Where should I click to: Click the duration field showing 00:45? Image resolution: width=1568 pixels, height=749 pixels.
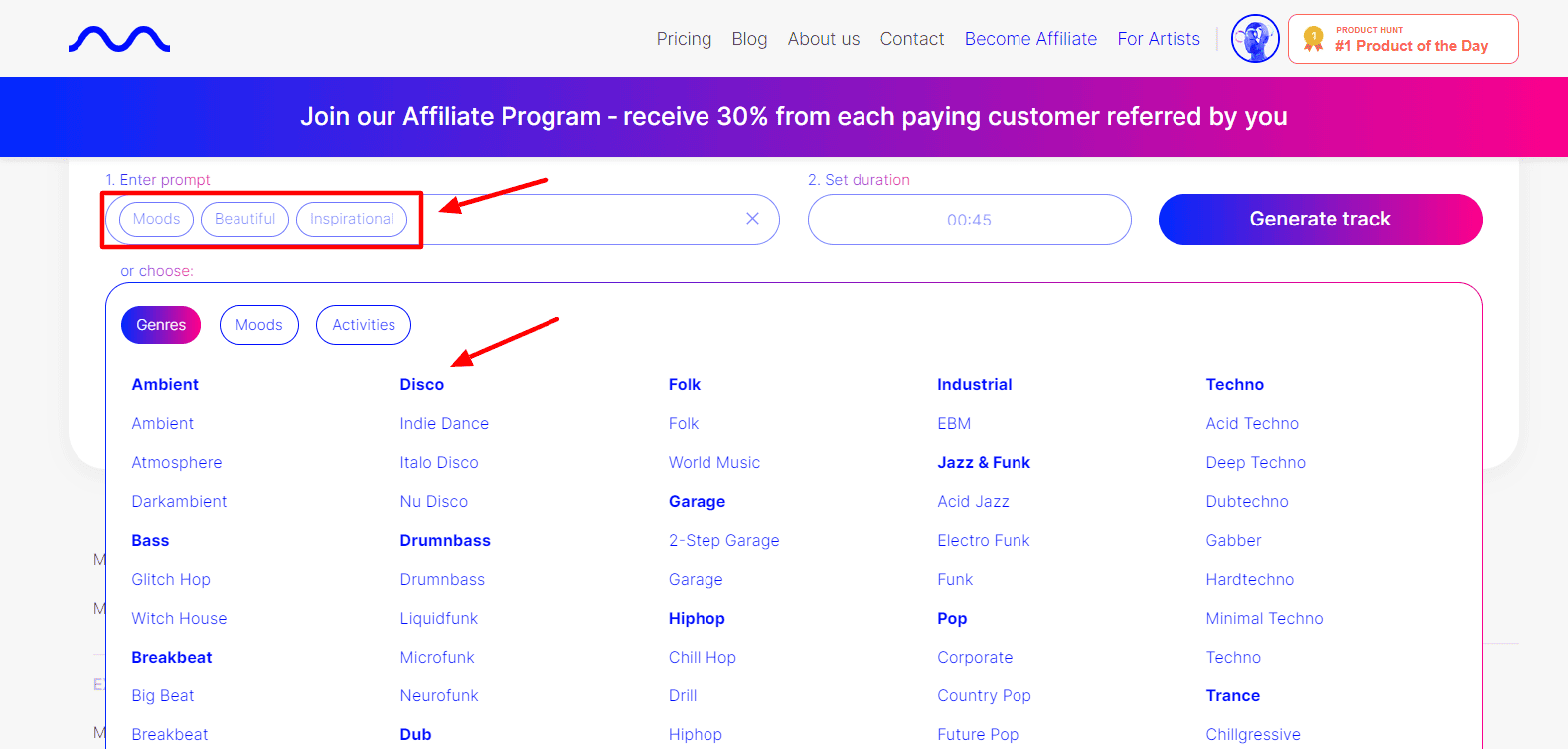click(969, 220)
